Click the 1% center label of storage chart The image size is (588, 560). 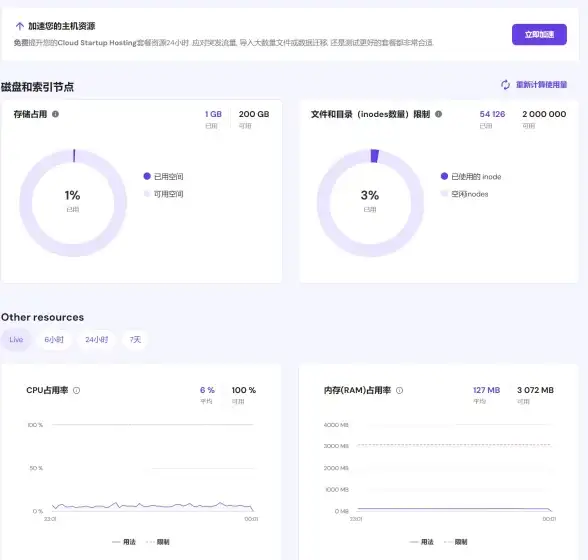coord(72,195)
